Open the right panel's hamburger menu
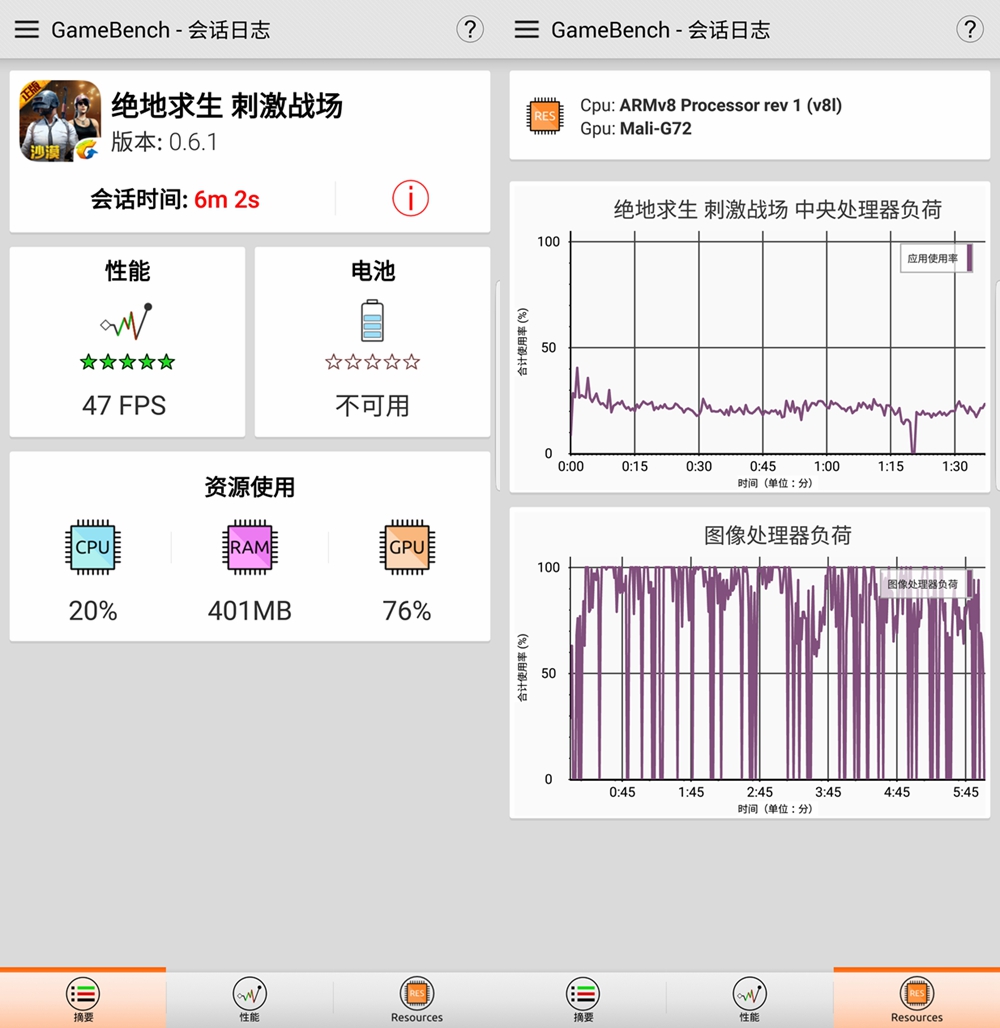 click(x=526, y=29)
